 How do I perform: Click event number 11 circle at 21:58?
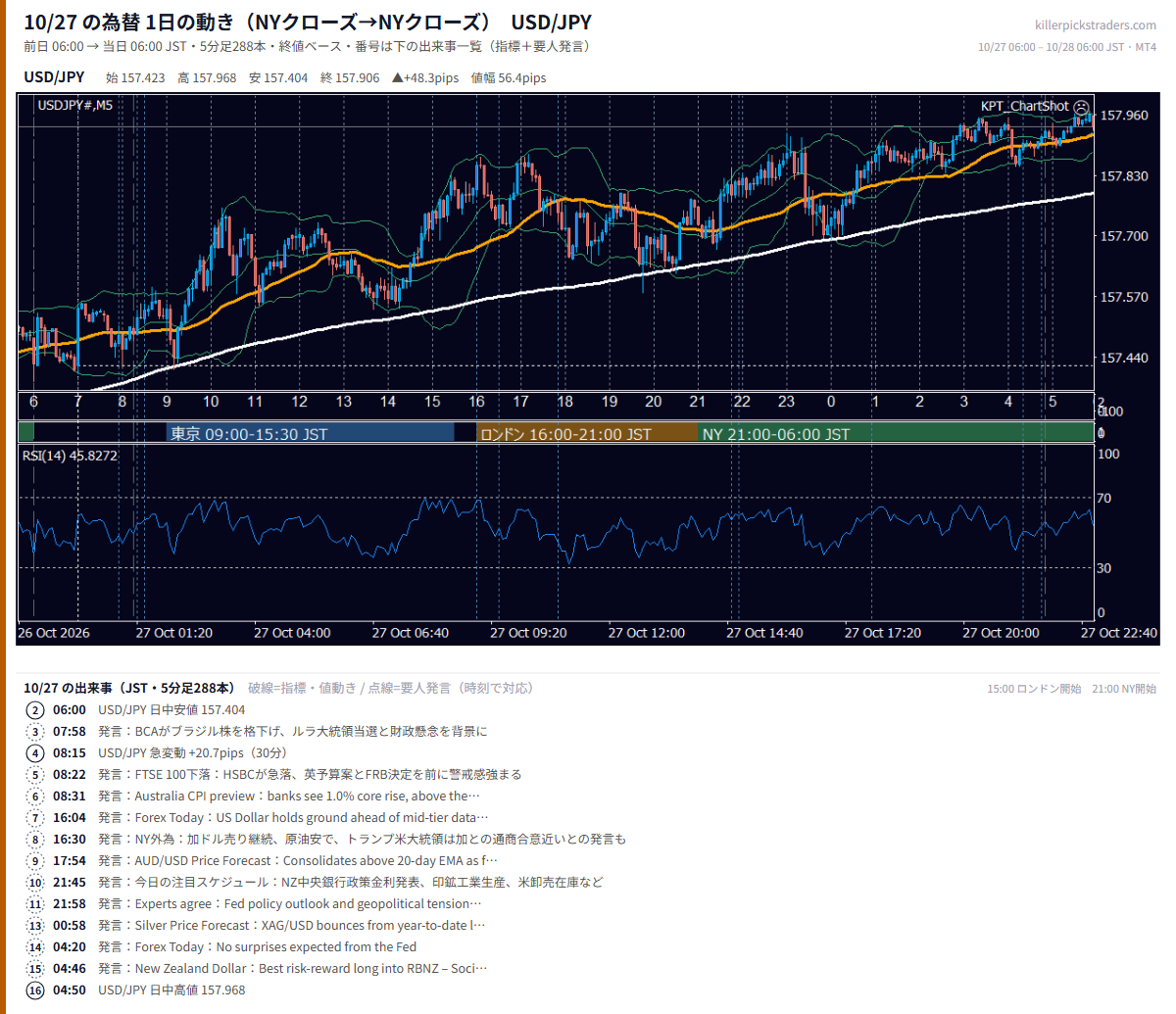click(35, 904)
